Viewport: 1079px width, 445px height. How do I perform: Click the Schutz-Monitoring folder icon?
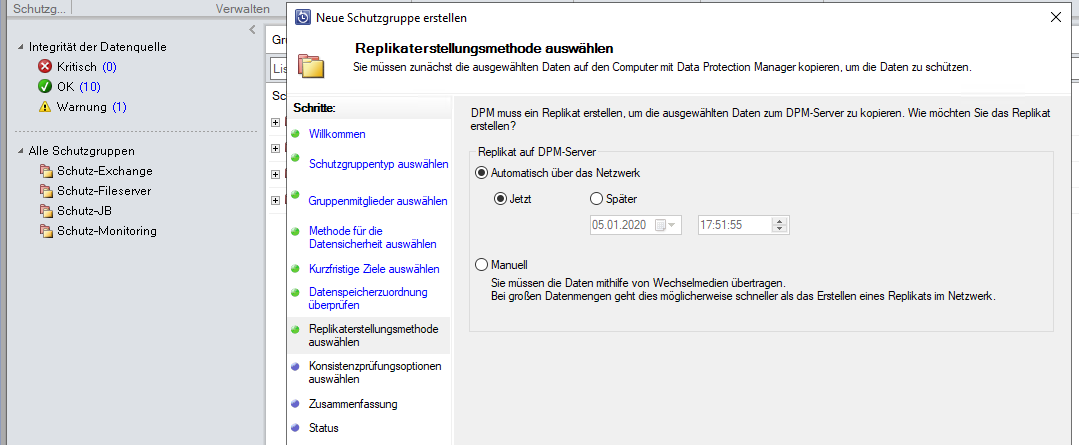click(x=46, y=230)
